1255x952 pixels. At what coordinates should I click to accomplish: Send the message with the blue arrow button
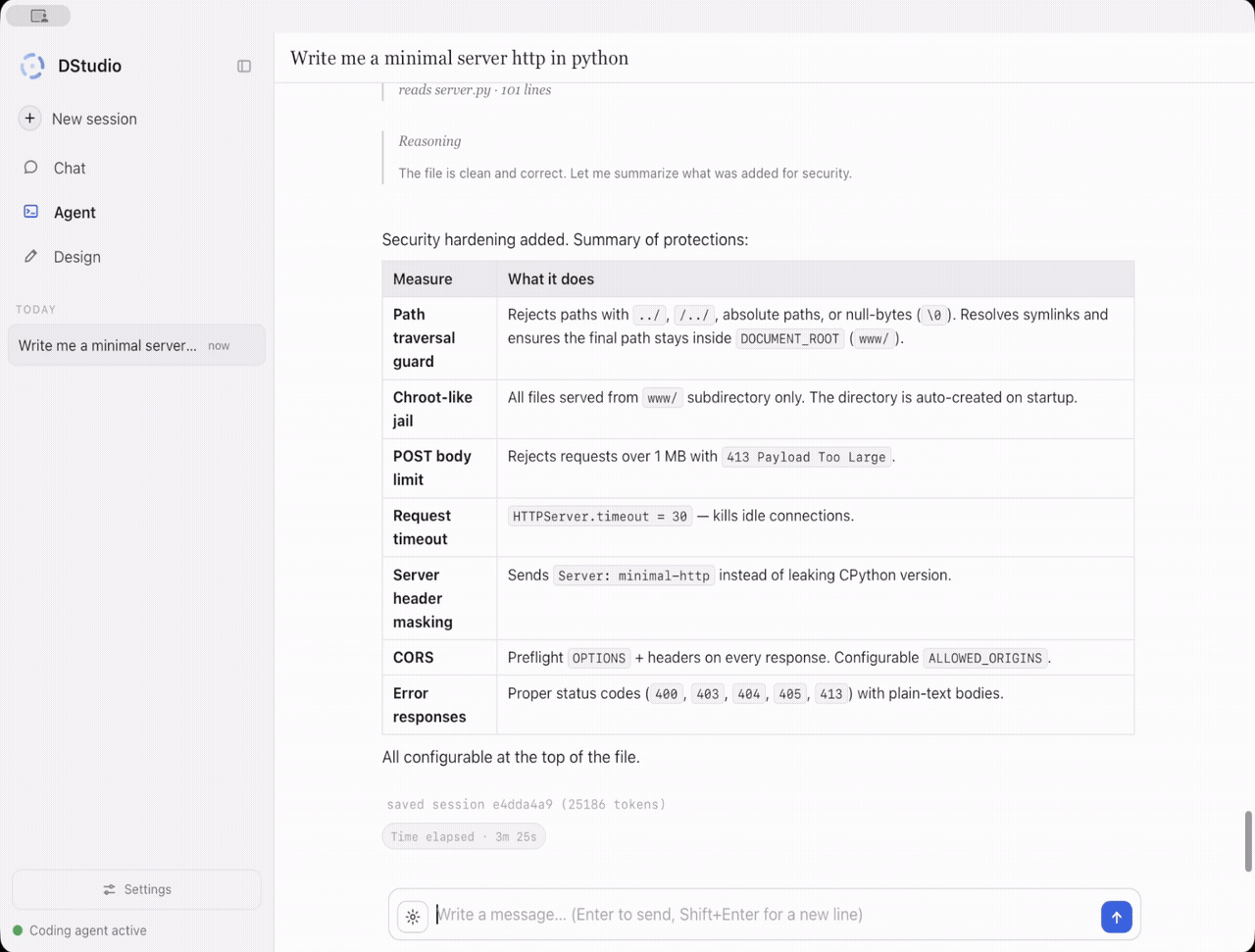(x=1117, y=916)
